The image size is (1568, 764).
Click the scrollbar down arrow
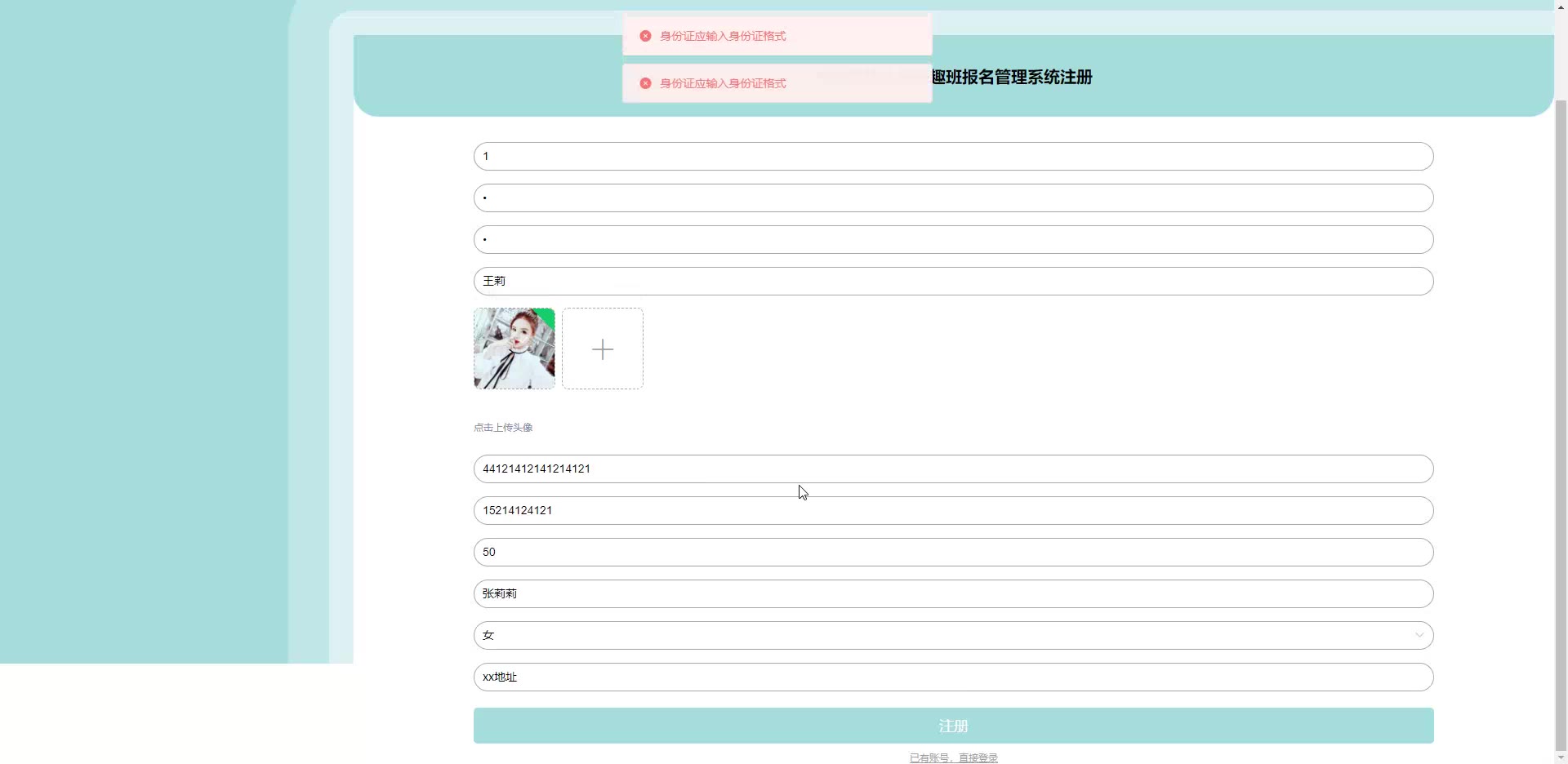click(1561, 757)
